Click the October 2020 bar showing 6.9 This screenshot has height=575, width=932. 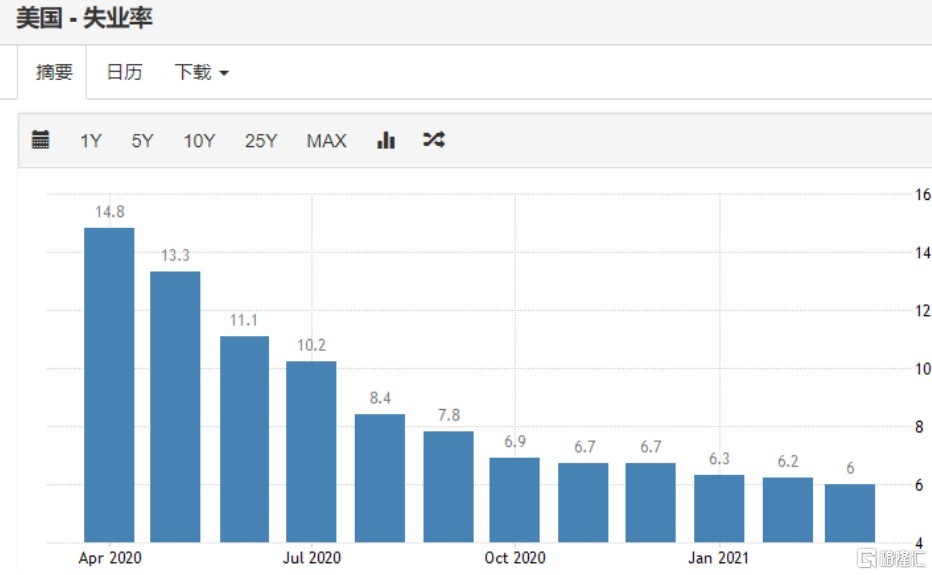pos(514,500)
